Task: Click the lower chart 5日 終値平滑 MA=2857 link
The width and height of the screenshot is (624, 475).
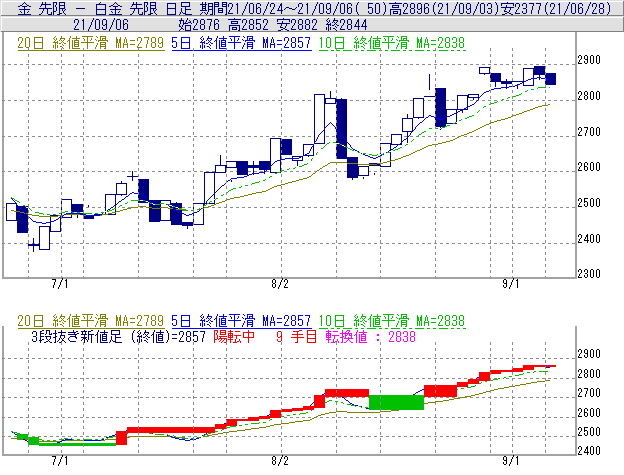Action: point(241,321)
